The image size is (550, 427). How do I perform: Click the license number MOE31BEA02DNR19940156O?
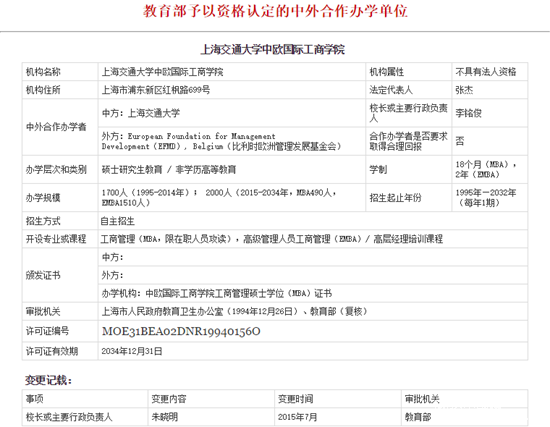[181, 331]
